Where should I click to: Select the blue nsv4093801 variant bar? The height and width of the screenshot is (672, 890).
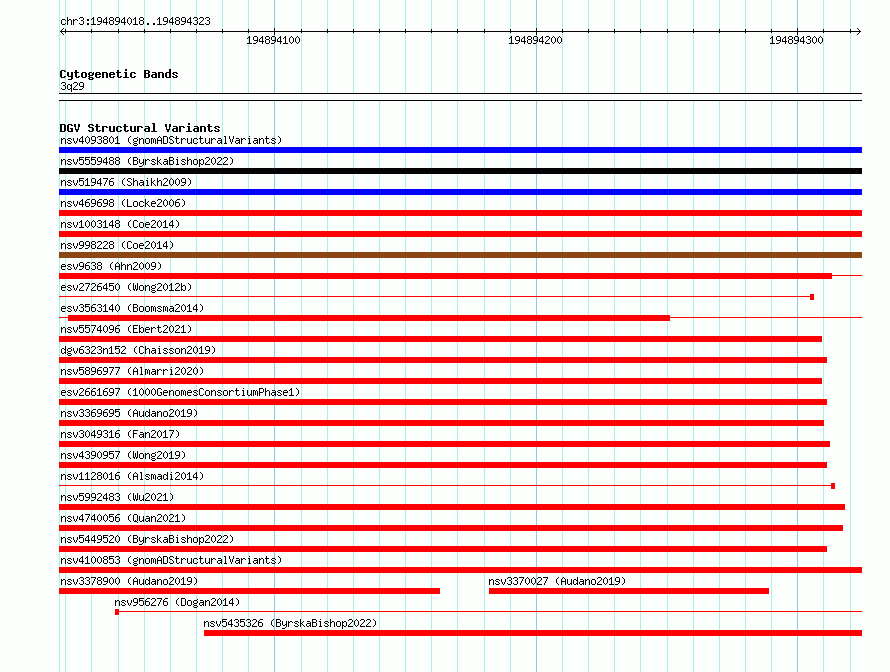point(460,150)
